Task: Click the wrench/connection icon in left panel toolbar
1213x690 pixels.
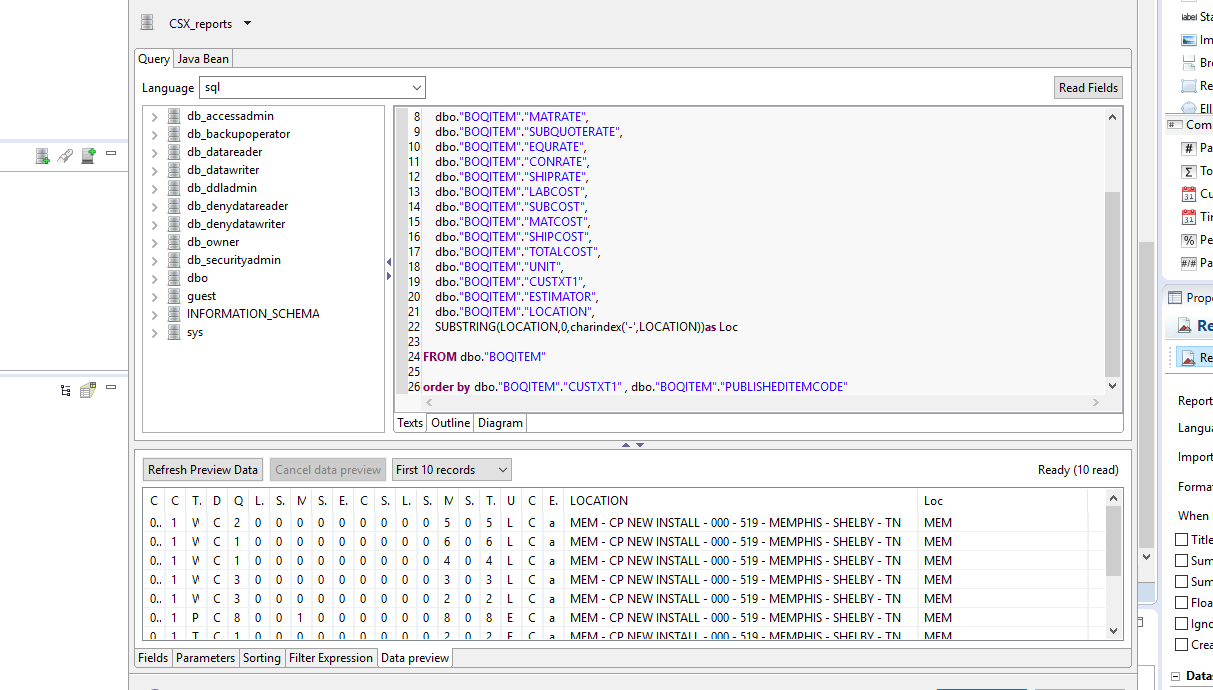Action: pos(65,156)
